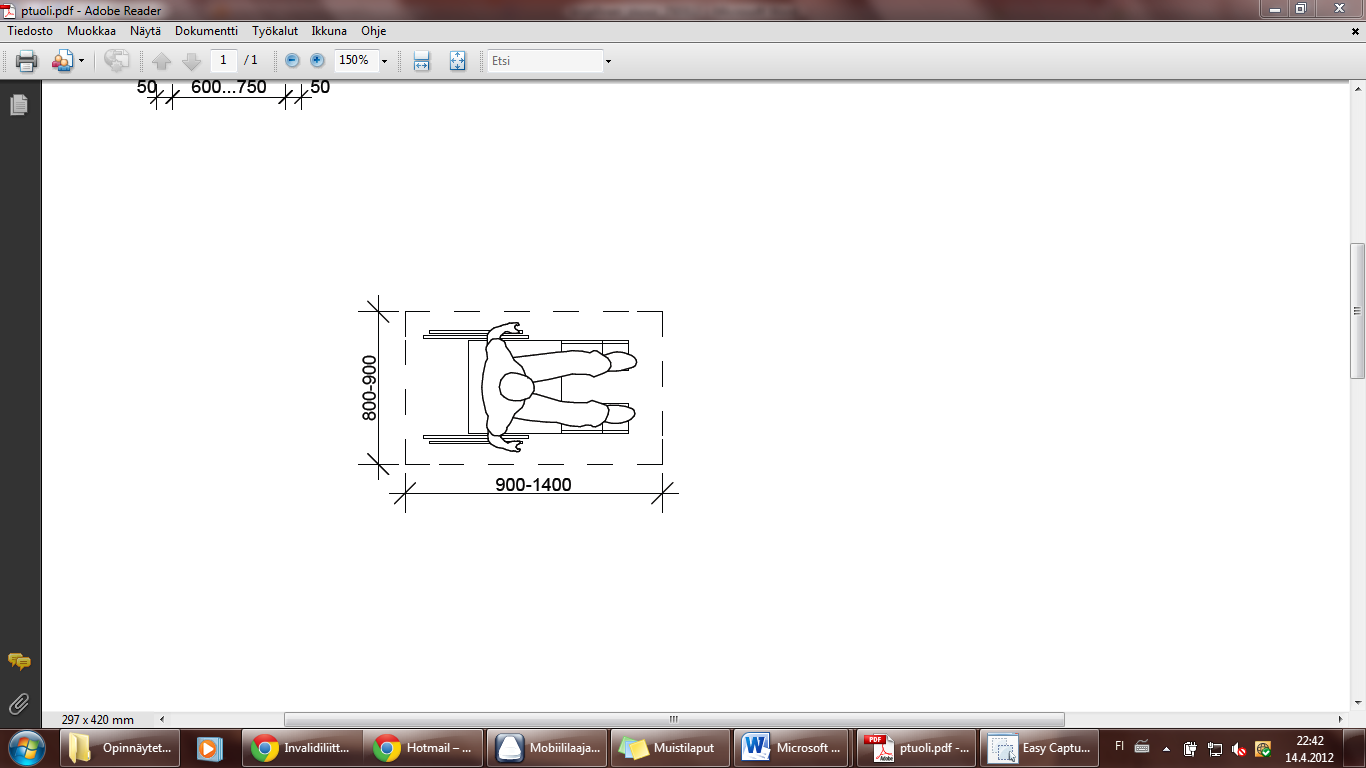The image size is (1366, 768).
Task: Click the wheelchair user drawing
Action: pyautogui.click(x=530, y=388)
